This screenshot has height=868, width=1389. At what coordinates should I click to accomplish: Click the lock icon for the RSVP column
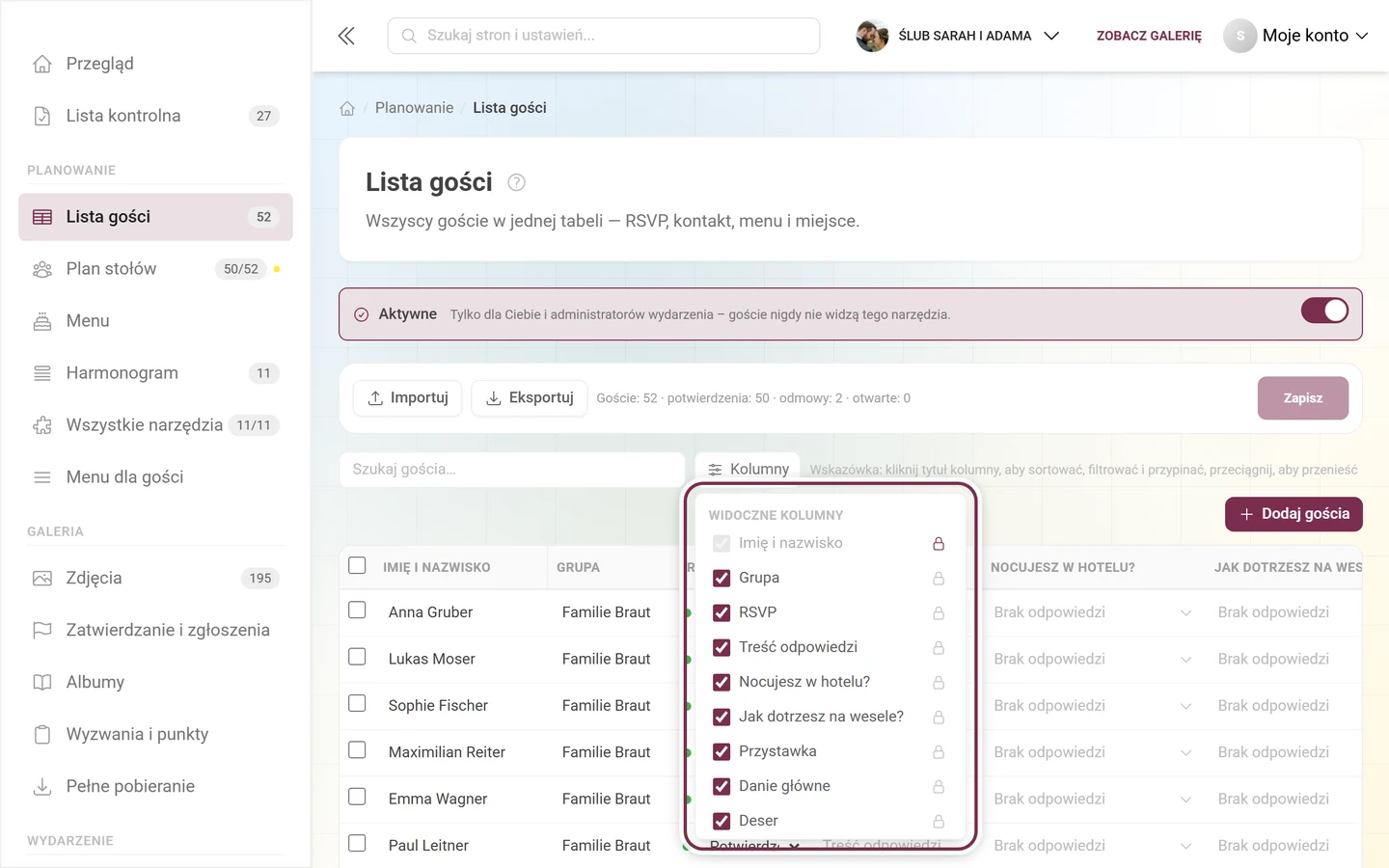pyautogui.click(x=939, y=613)
